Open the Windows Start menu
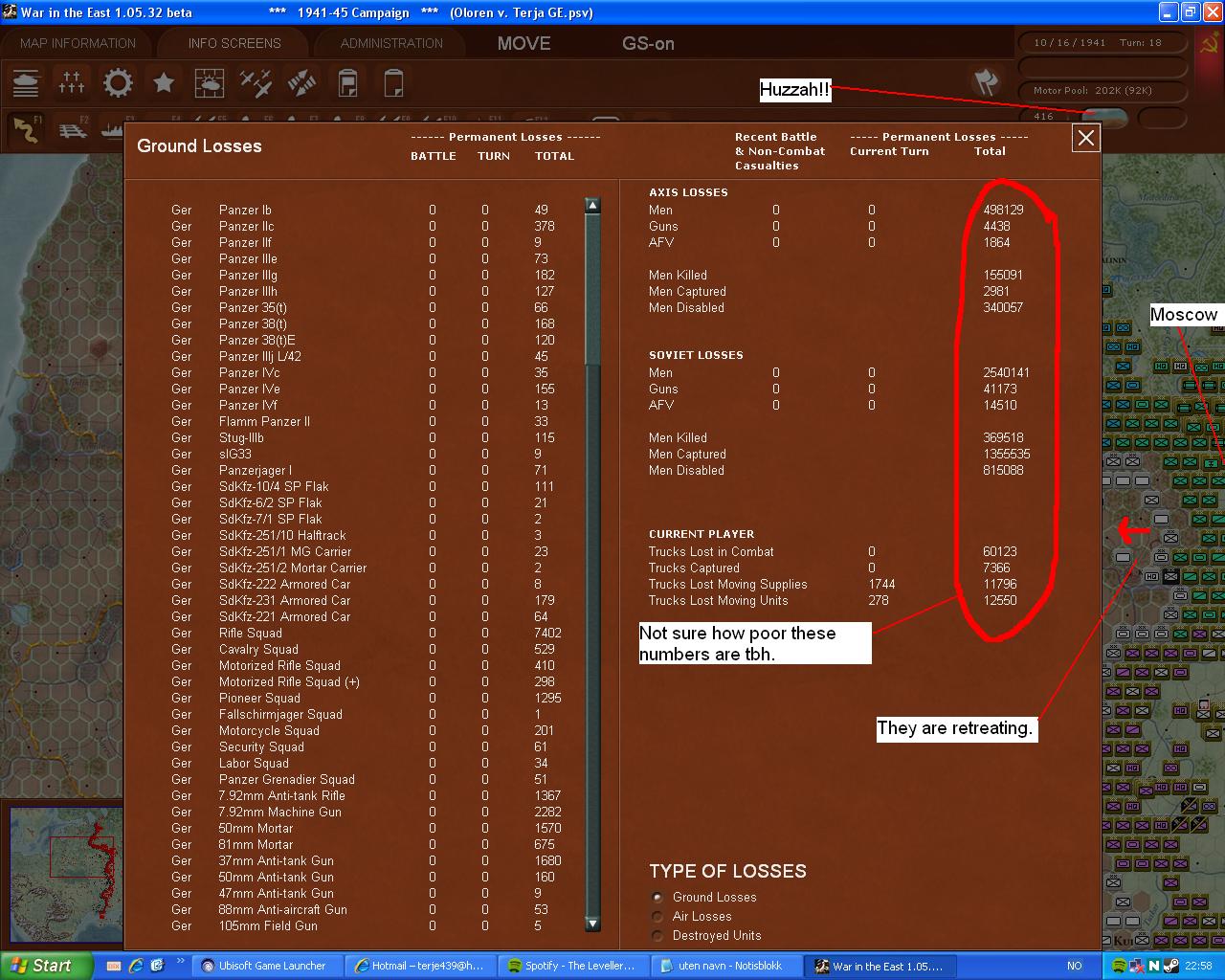 (x=46, y=966)
